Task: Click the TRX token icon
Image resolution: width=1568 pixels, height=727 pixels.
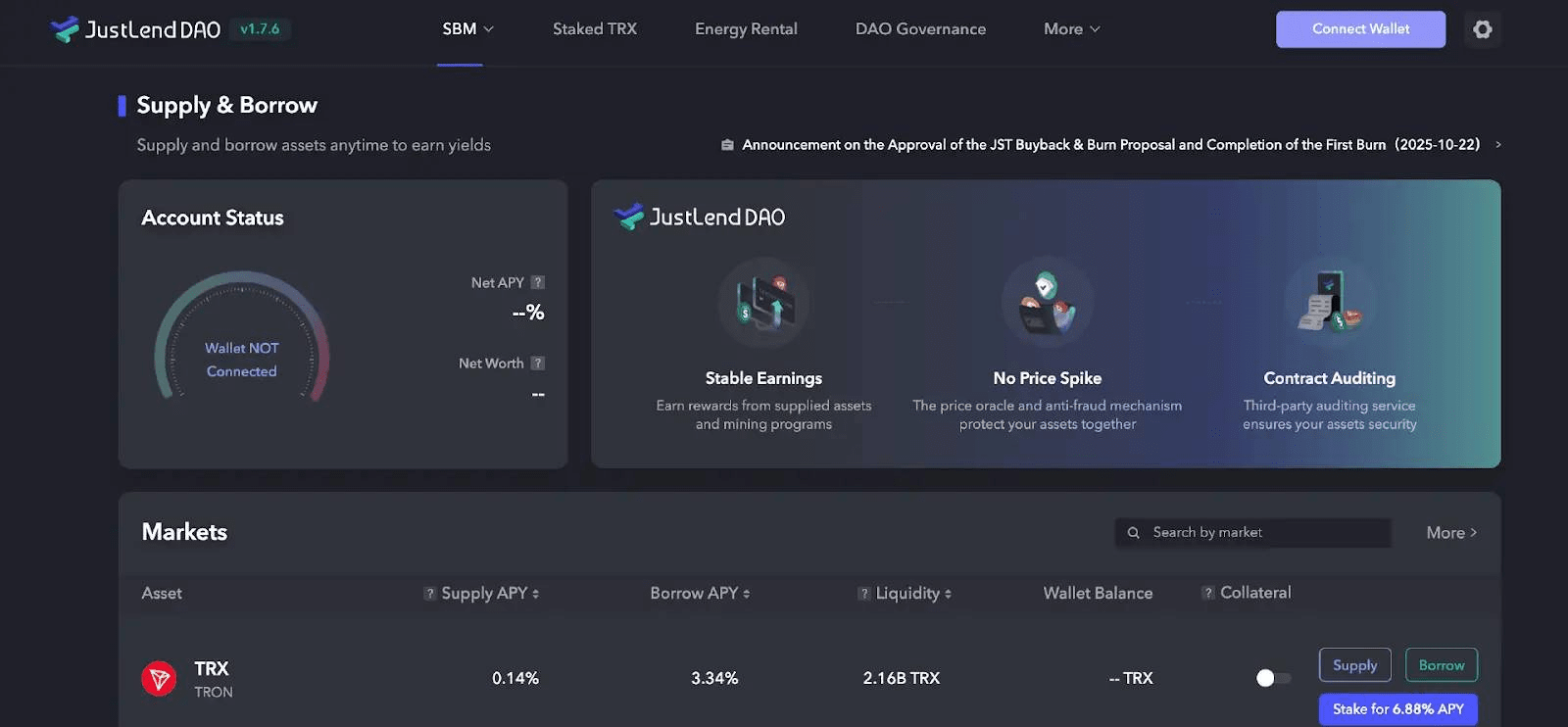Action: click(159, 678)
